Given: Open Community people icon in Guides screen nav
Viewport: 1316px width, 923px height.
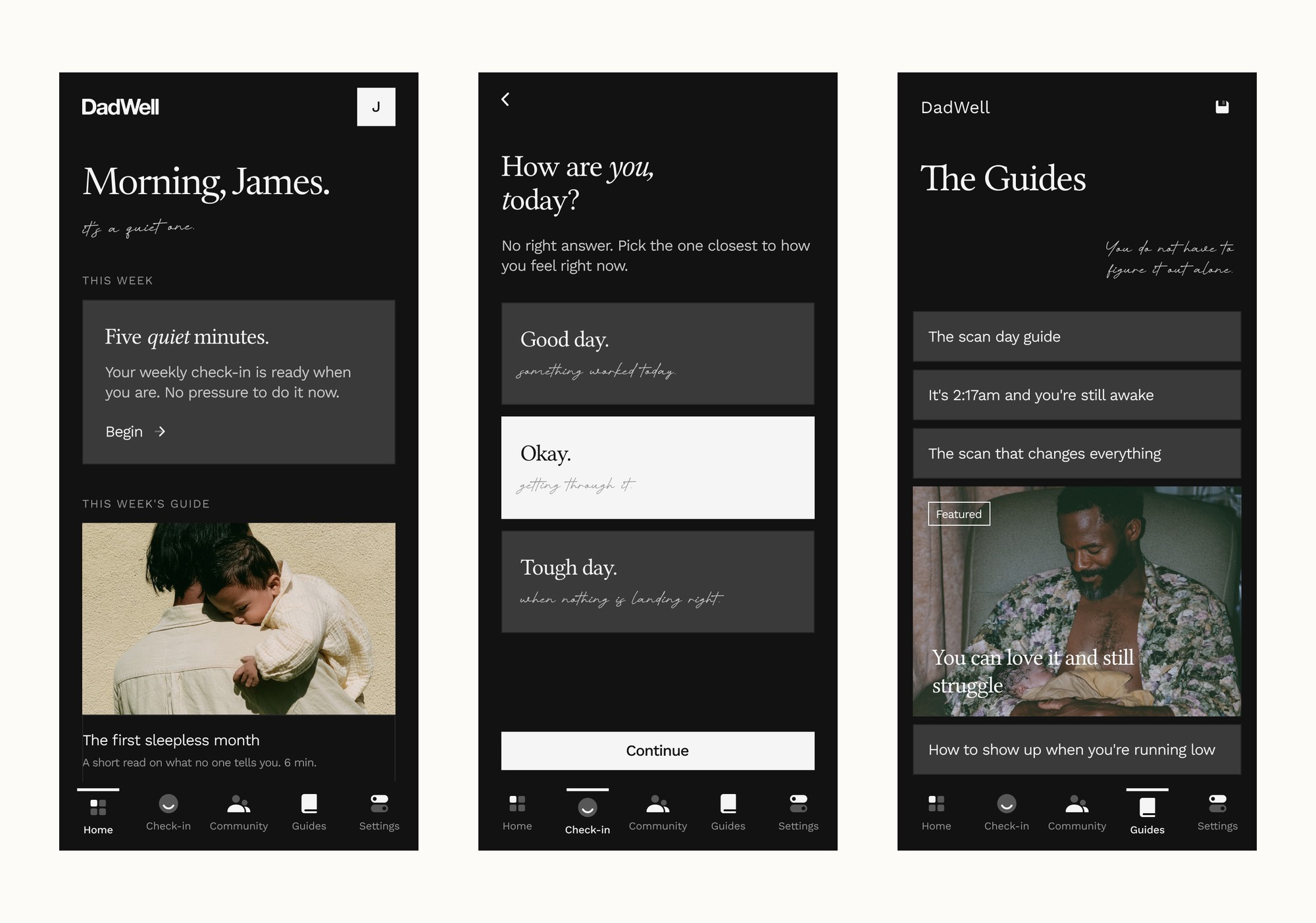Looking at the screenshot, I should (x=1077, y=803).
